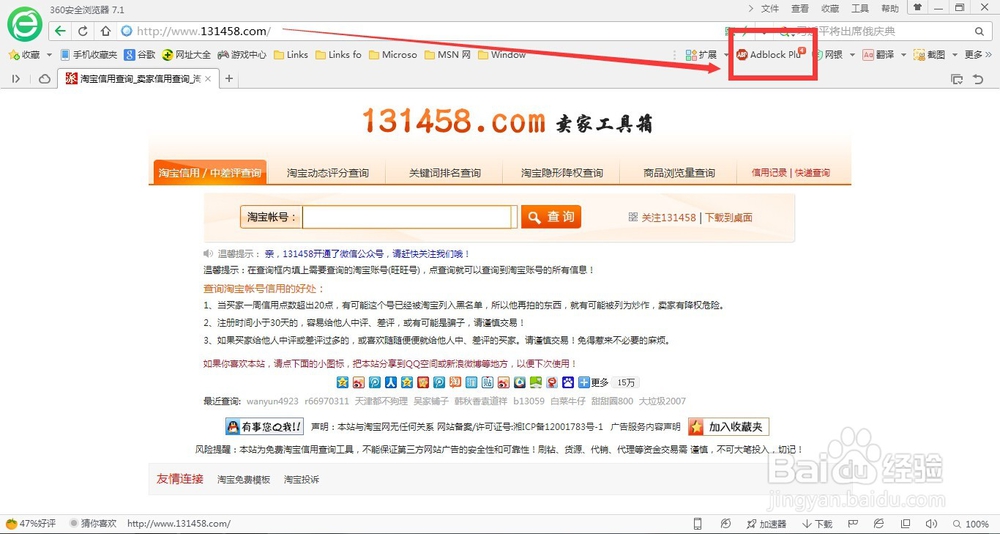Open the 网银 online banking button
The height and width of the screenshot is (534, 1000).
[x=829, y=55]
